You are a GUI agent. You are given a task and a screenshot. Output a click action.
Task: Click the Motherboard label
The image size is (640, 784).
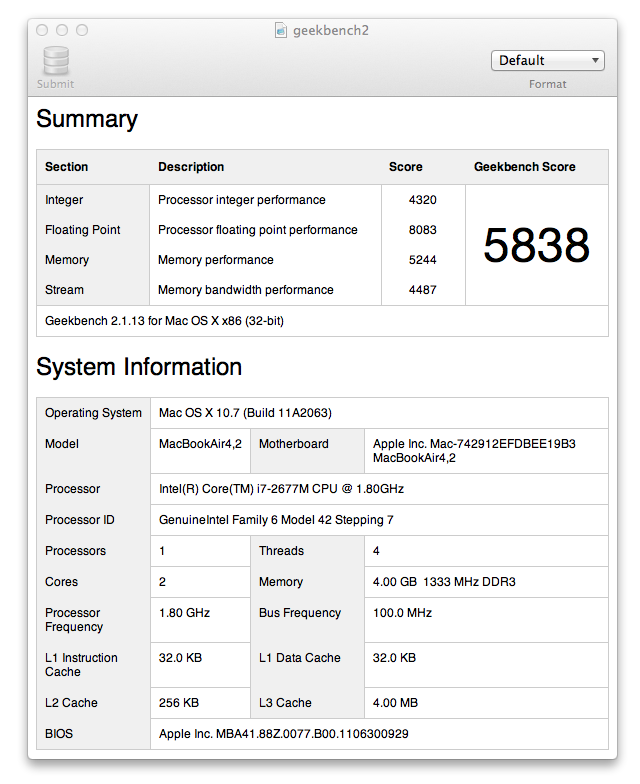point(294,444)
